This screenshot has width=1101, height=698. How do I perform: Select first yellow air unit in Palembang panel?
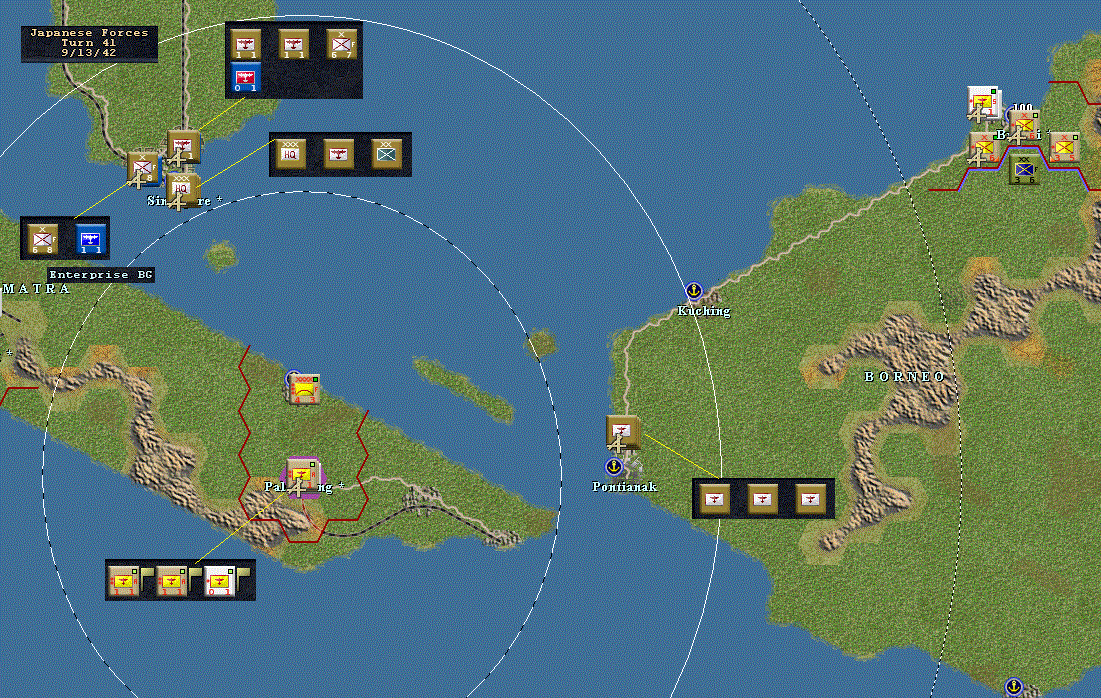(x=124, y=581)
